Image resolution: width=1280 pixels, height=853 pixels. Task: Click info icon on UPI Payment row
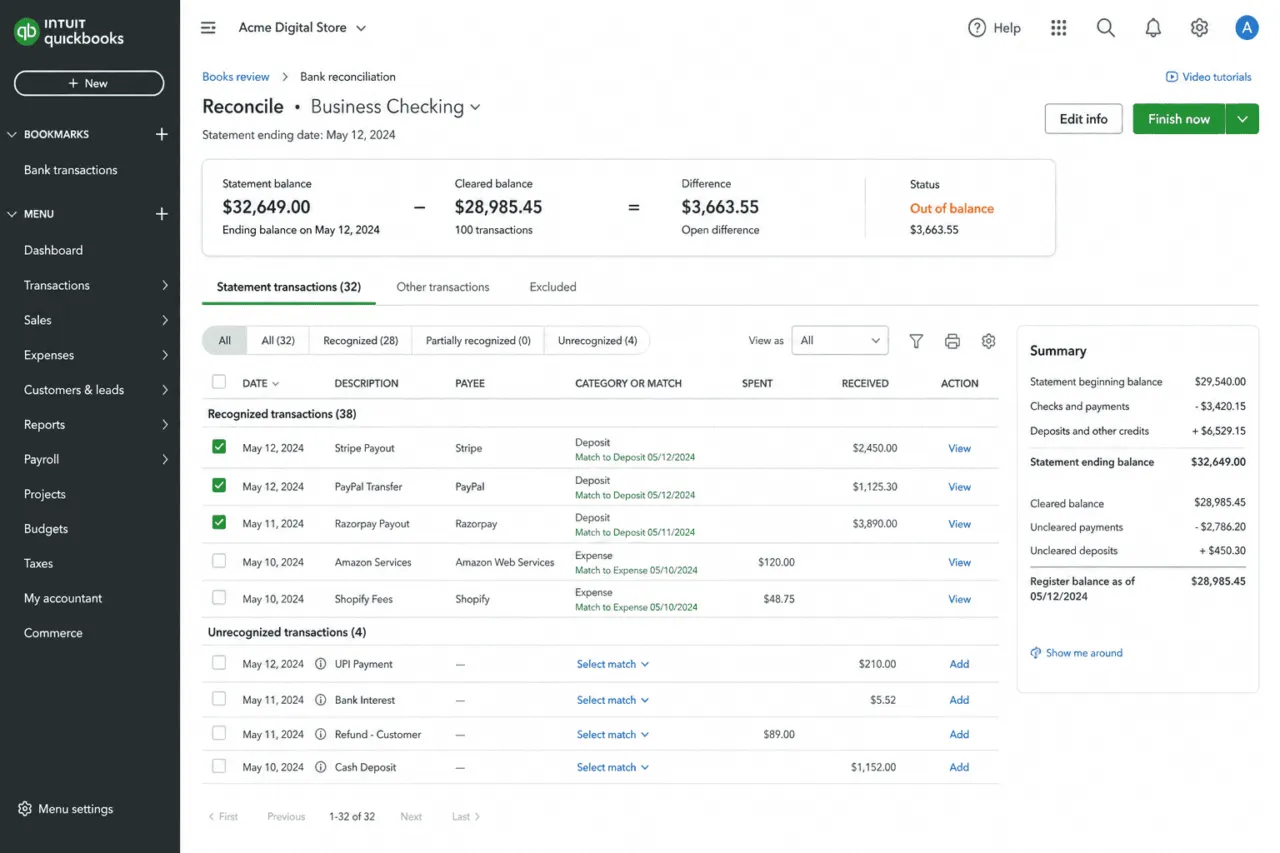[321, 664]
